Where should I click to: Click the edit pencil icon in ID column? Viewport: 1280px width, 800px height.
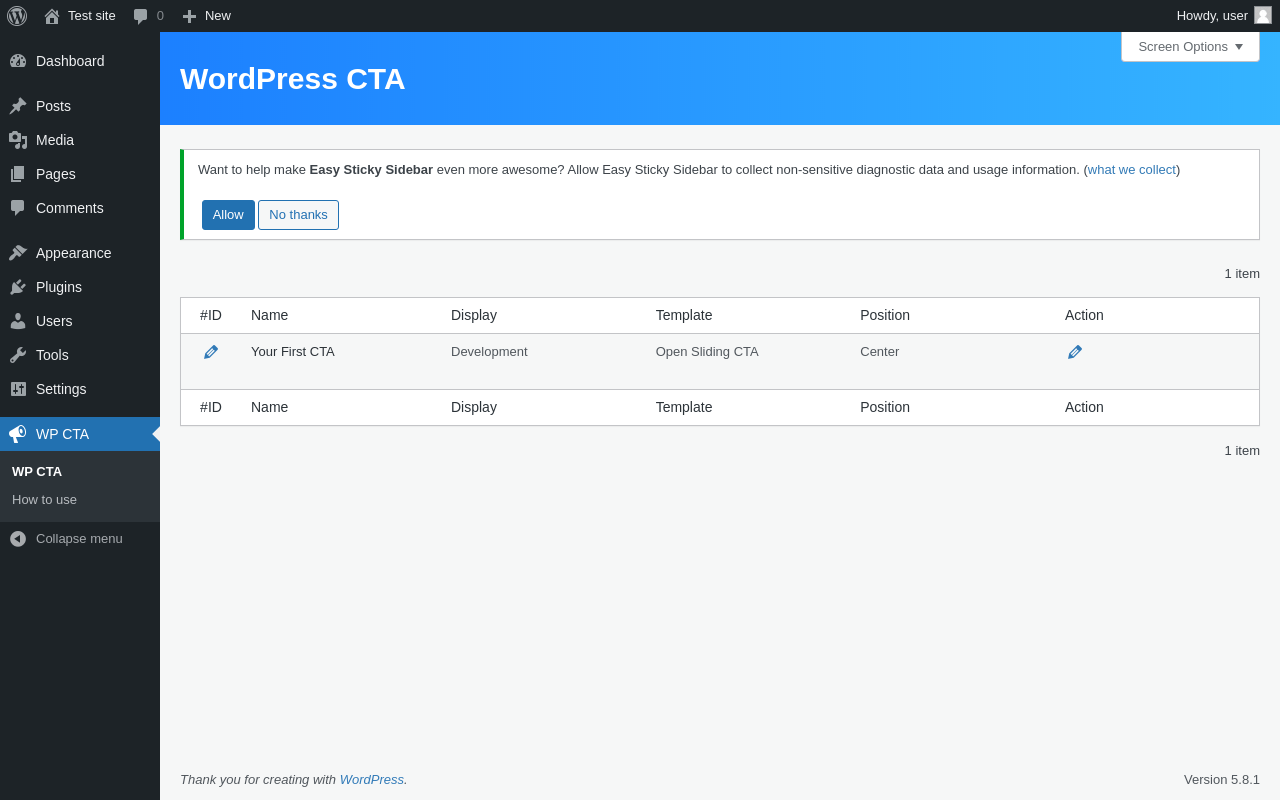coord(211,352)
